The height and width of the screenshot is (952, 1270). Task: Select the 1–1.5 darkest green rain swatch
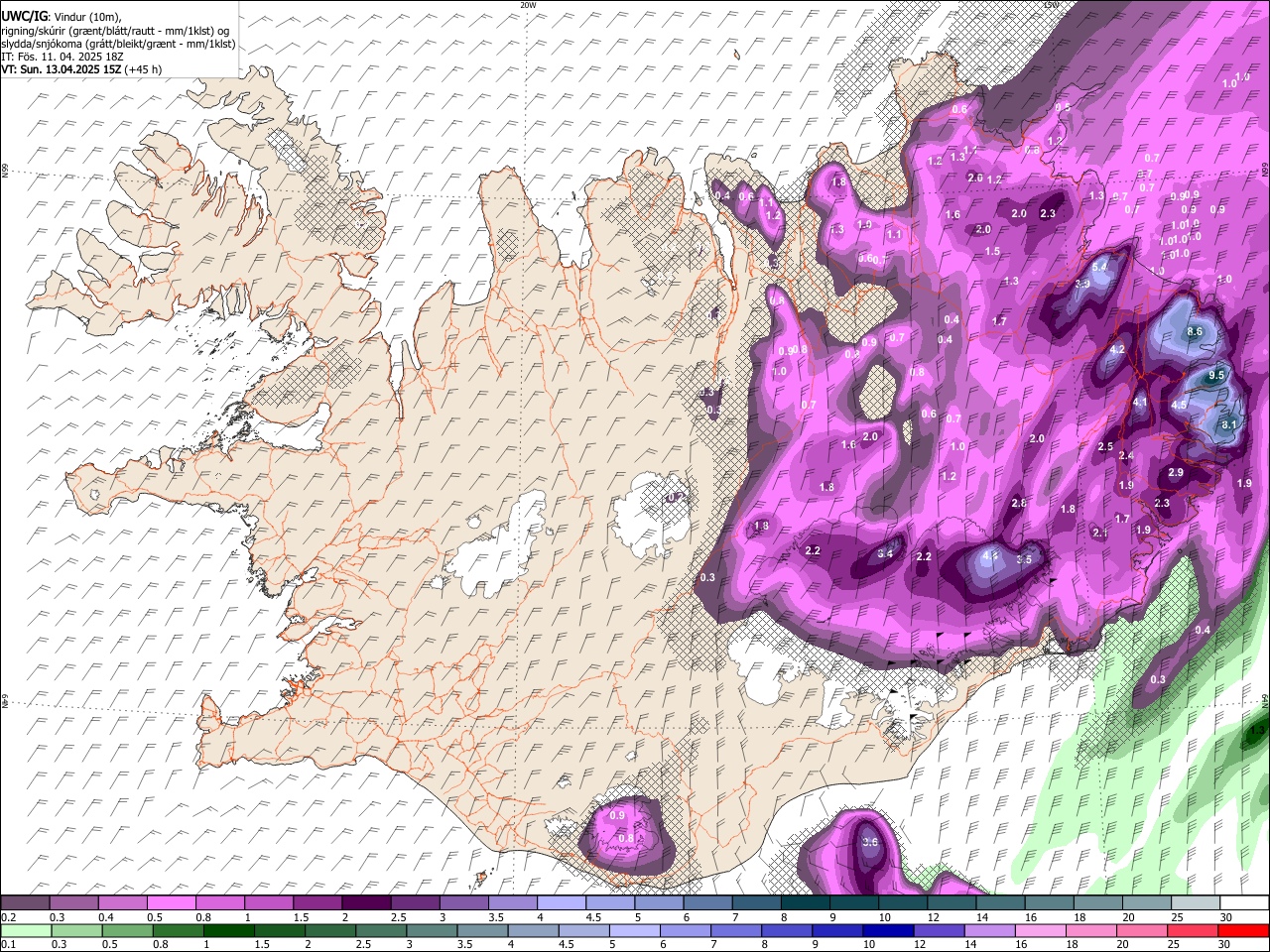(229, 930)
